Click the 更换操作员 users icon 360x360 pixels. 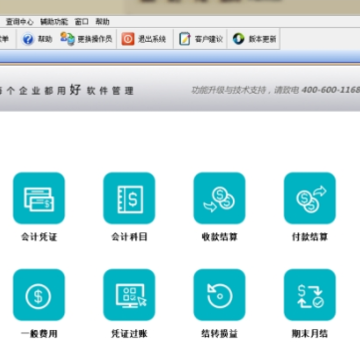(x=67, y=39)
